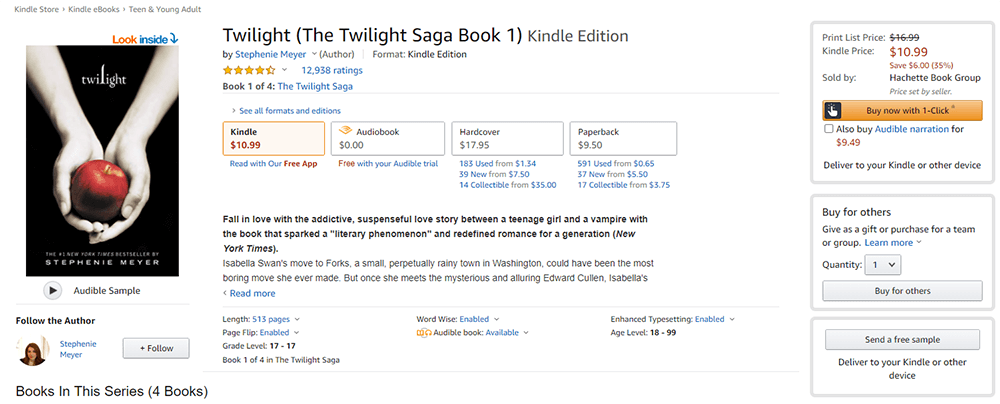
Task: Select the Hardcover format tab
Action: 507,139
